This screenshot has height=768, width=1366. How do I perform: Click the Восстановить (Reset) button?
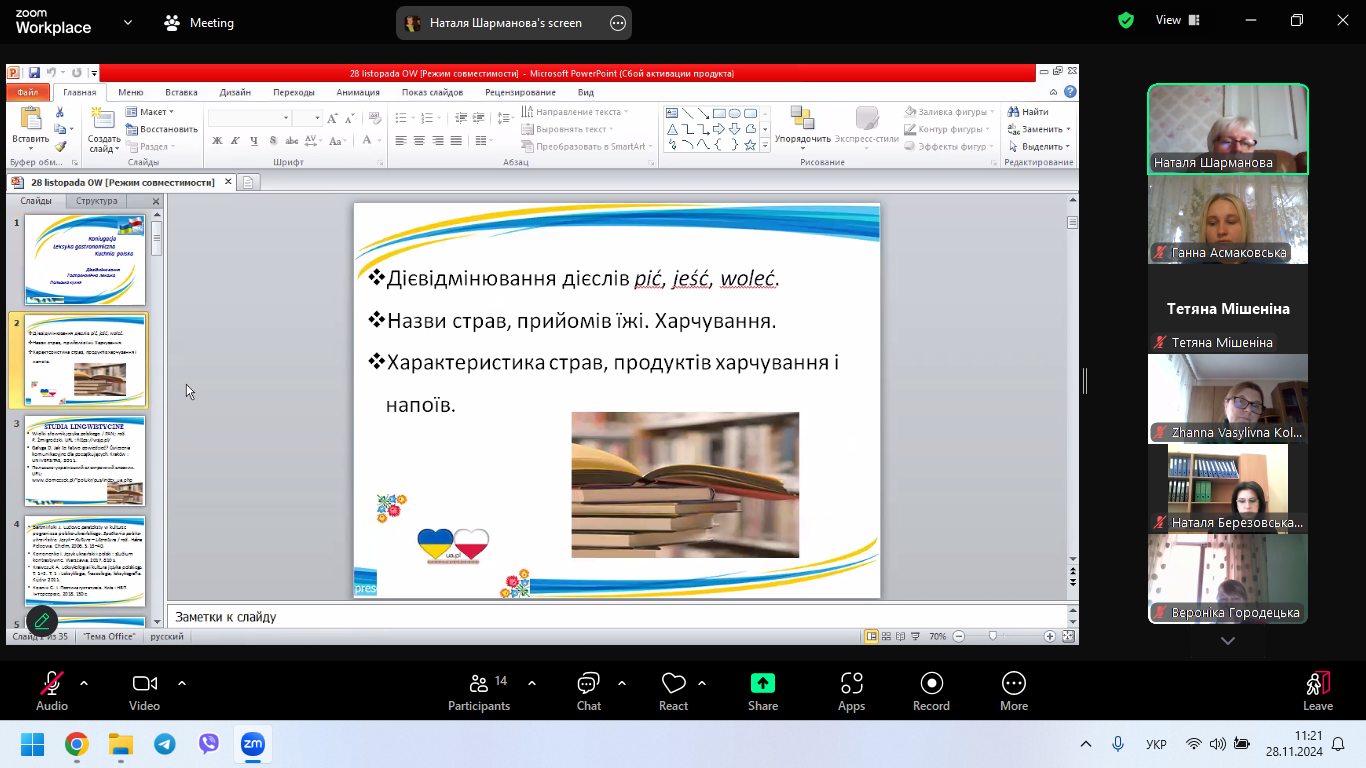tap(161, 129)
